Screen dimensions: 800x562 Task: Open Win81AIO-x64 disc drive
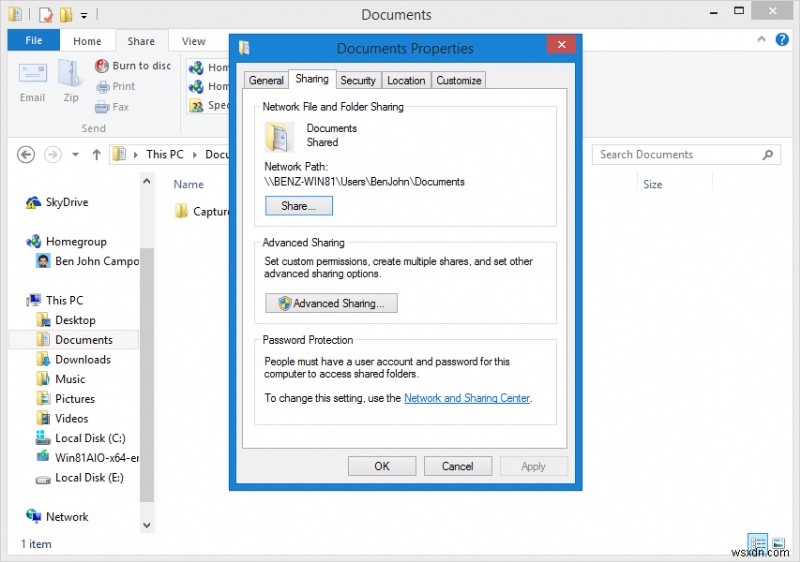(x=87, y=458)
